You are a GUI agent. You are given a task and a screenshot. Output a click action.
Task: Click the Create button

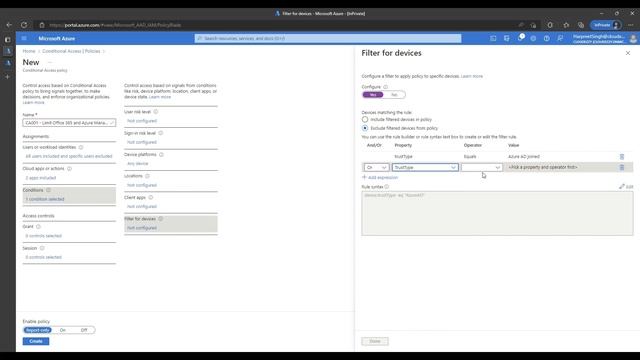click(x=36, y=341)
